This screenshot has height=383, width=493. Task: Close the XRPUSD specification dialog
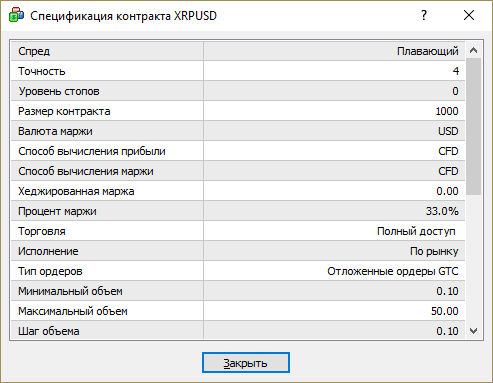point(469,15)
